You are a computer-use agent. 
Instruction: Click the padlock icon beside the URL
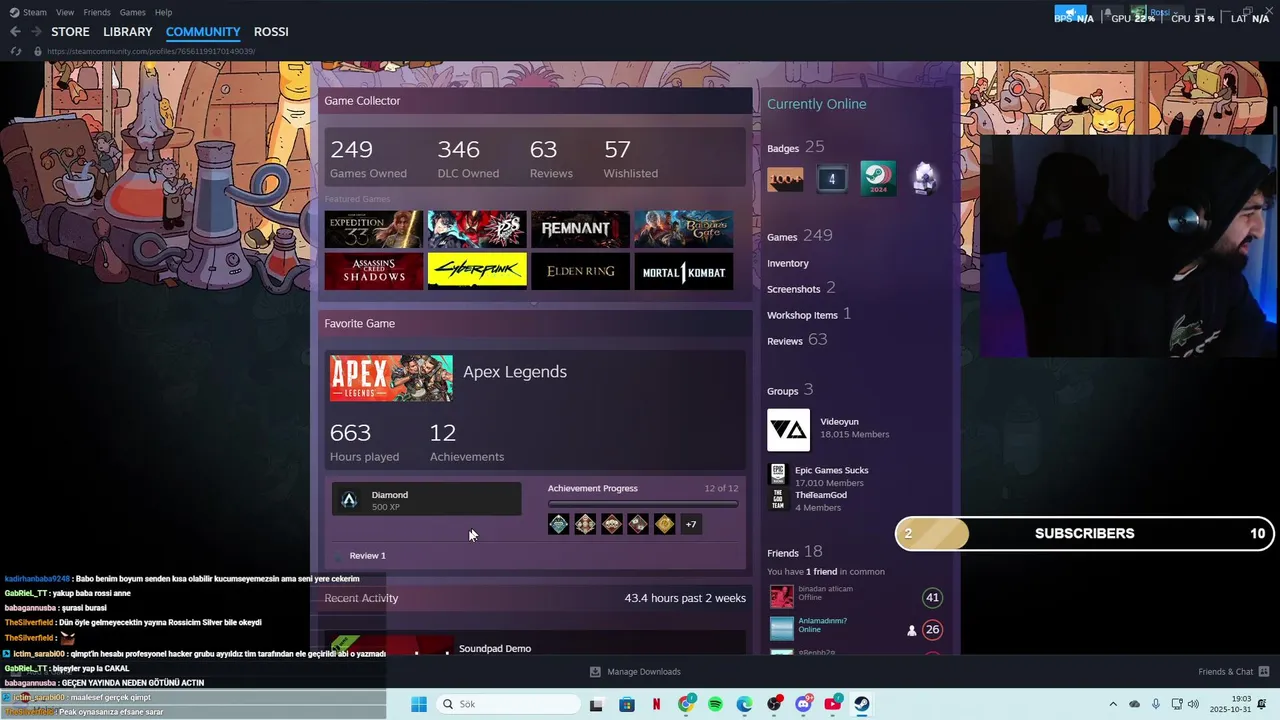click(37, 51)
